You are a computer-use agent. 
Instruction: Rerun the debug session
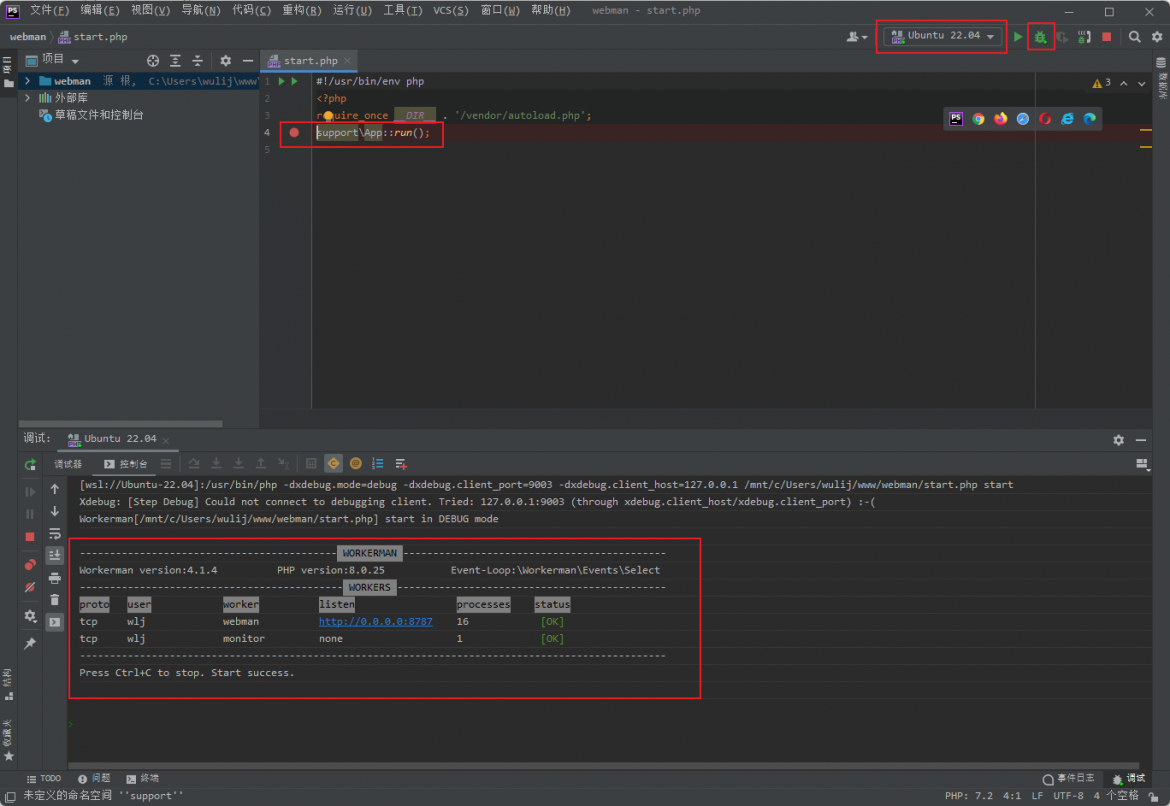coord(30,464)
